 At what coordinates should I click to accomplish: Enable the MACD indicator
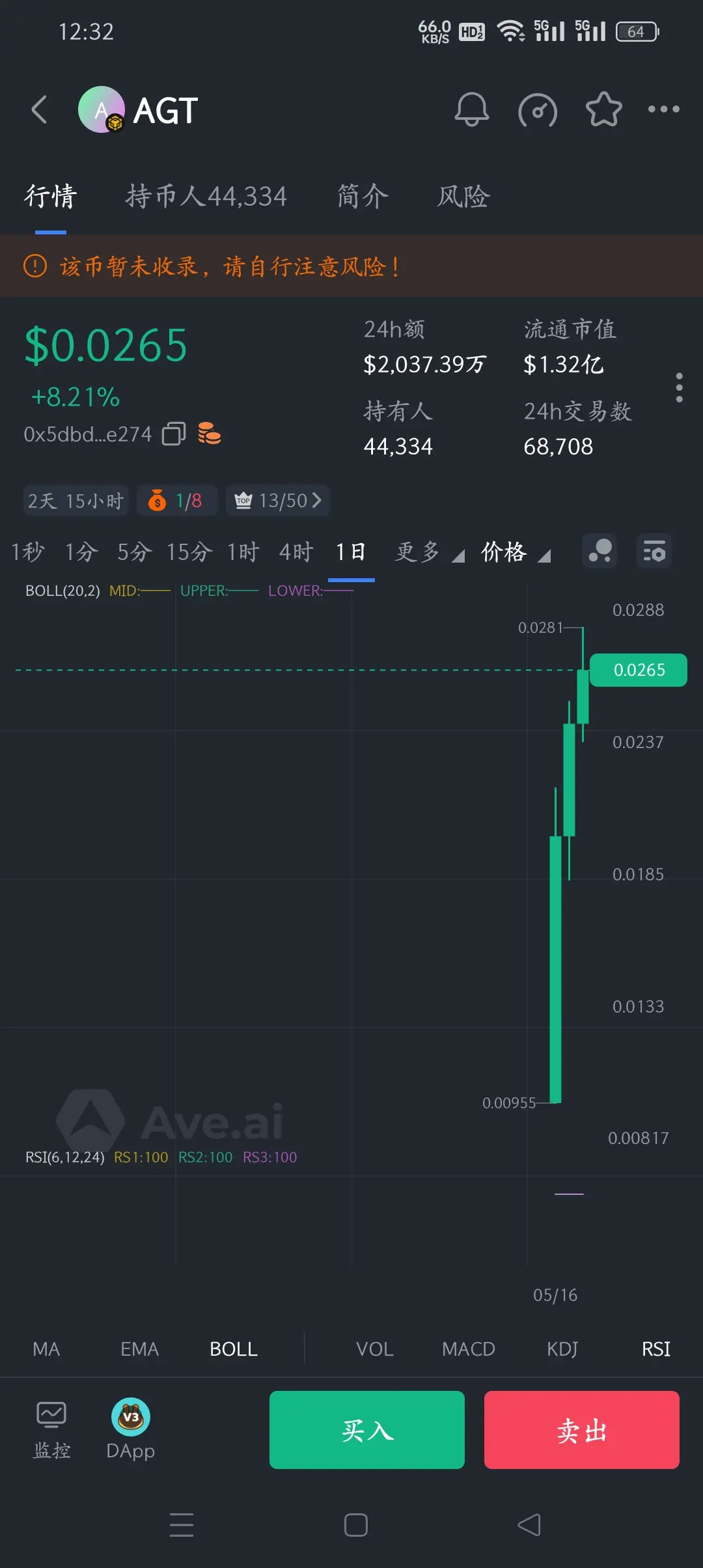coord(469,1349)
